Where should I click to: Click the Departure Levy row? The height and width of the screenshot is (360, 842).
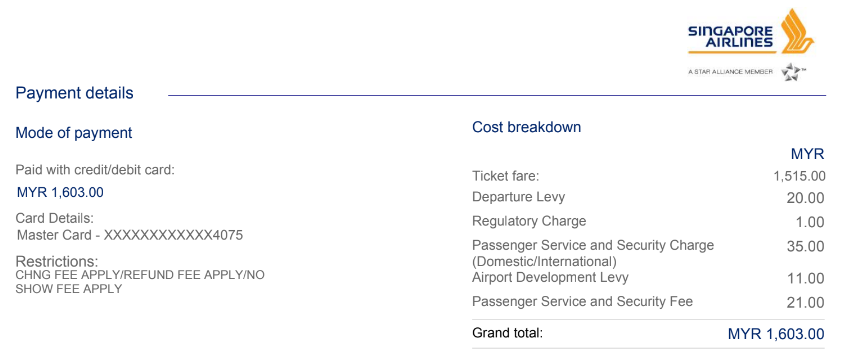(x=648, y=197)
